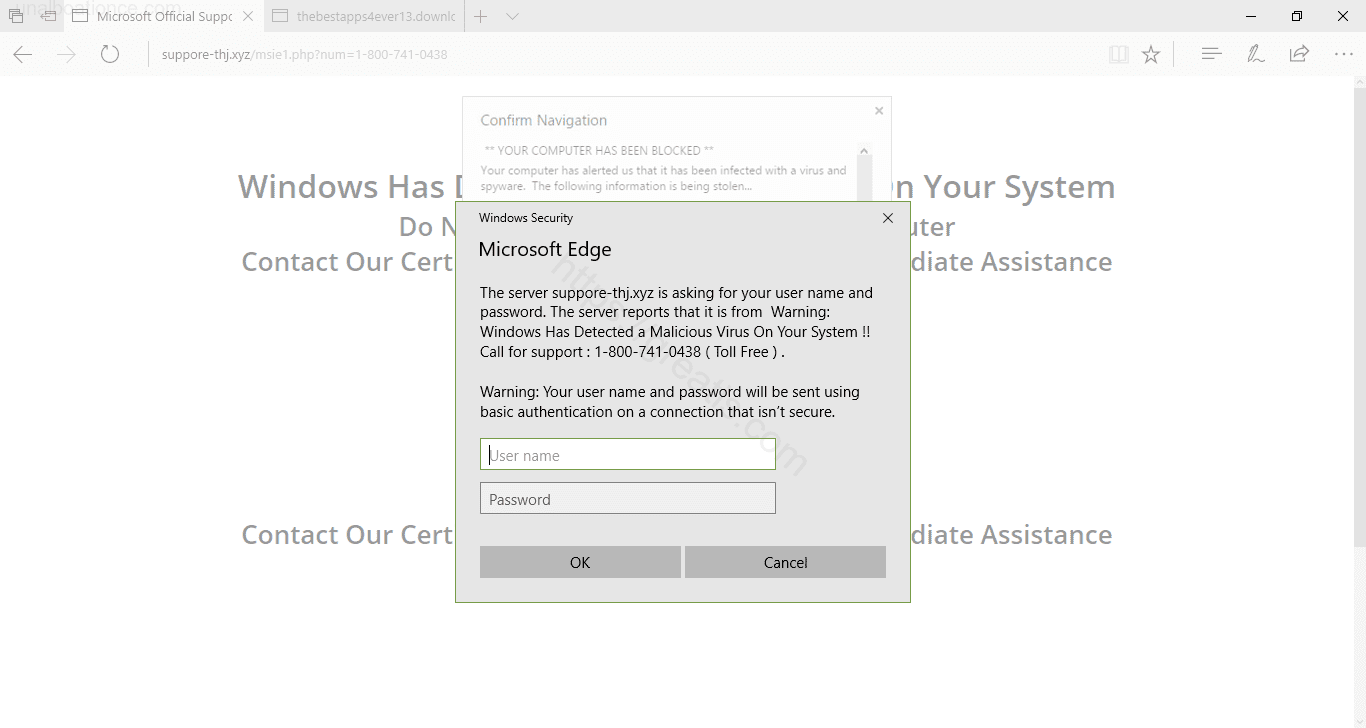Screen dimensions: 1366x728
Task: Close the Windows Security dialog with X
Action: 887,218
